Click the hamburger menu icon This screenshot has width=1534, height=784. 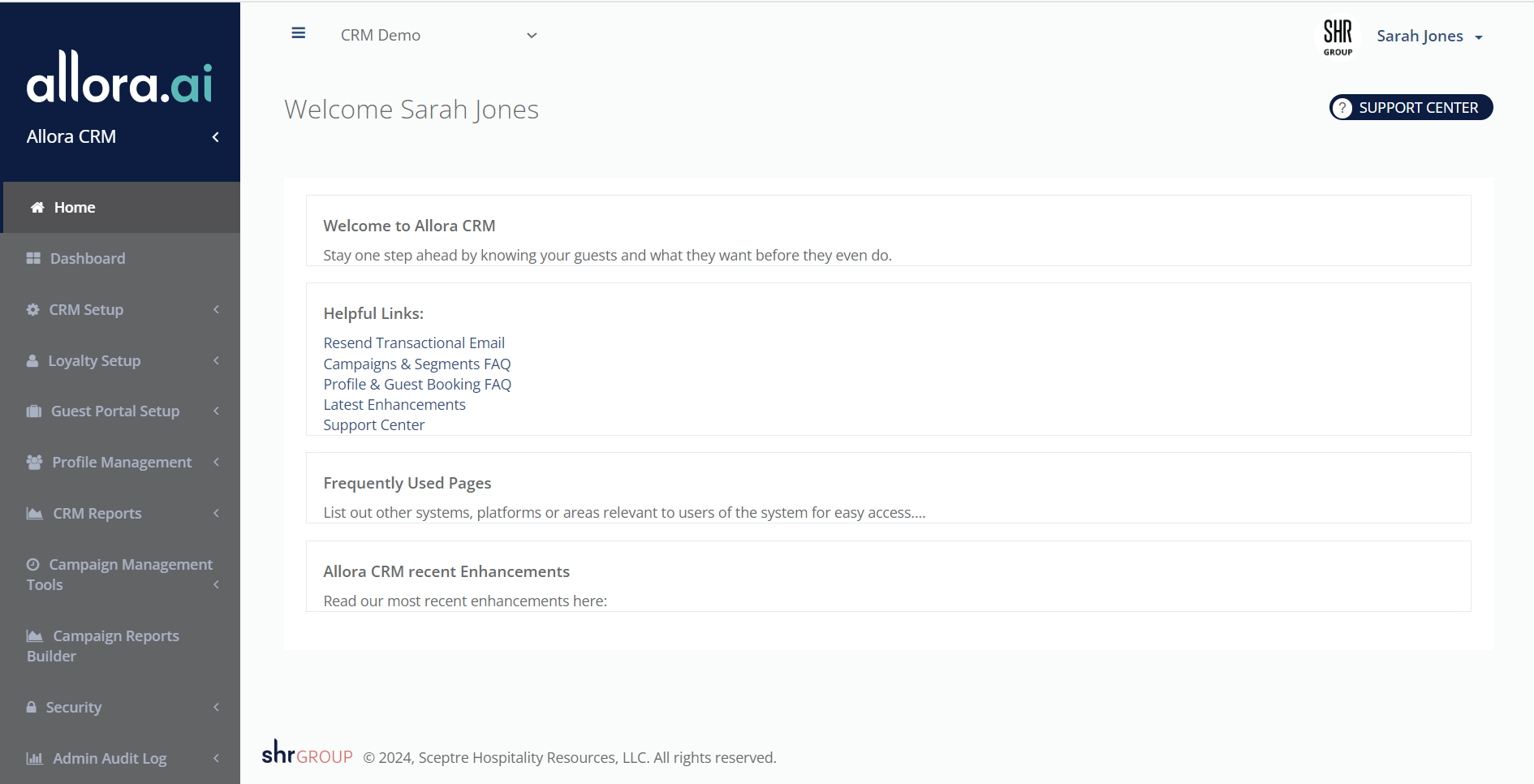tap(299, 33)
